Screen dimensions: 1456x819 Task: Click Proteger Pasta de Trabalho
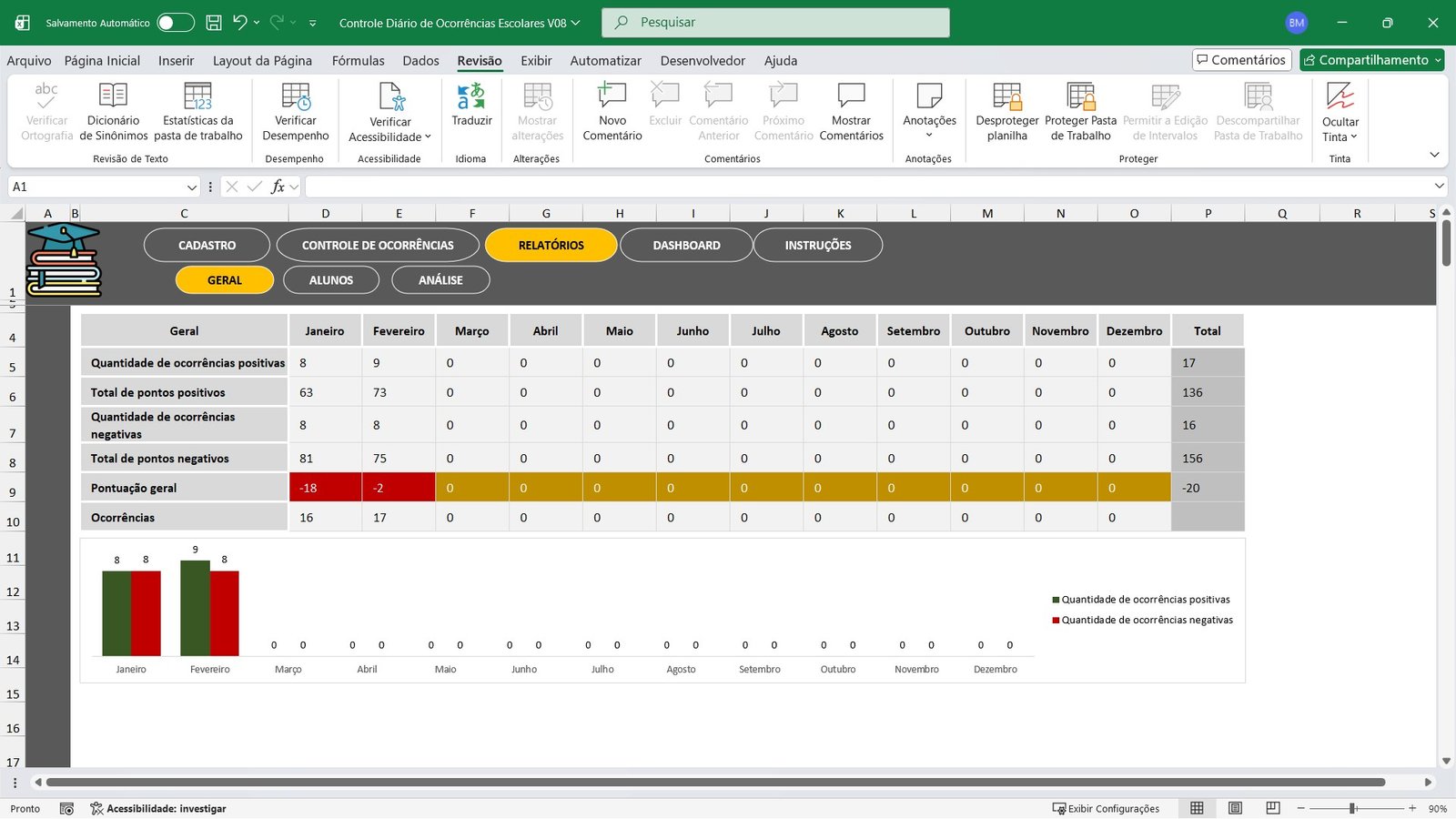1080,111
